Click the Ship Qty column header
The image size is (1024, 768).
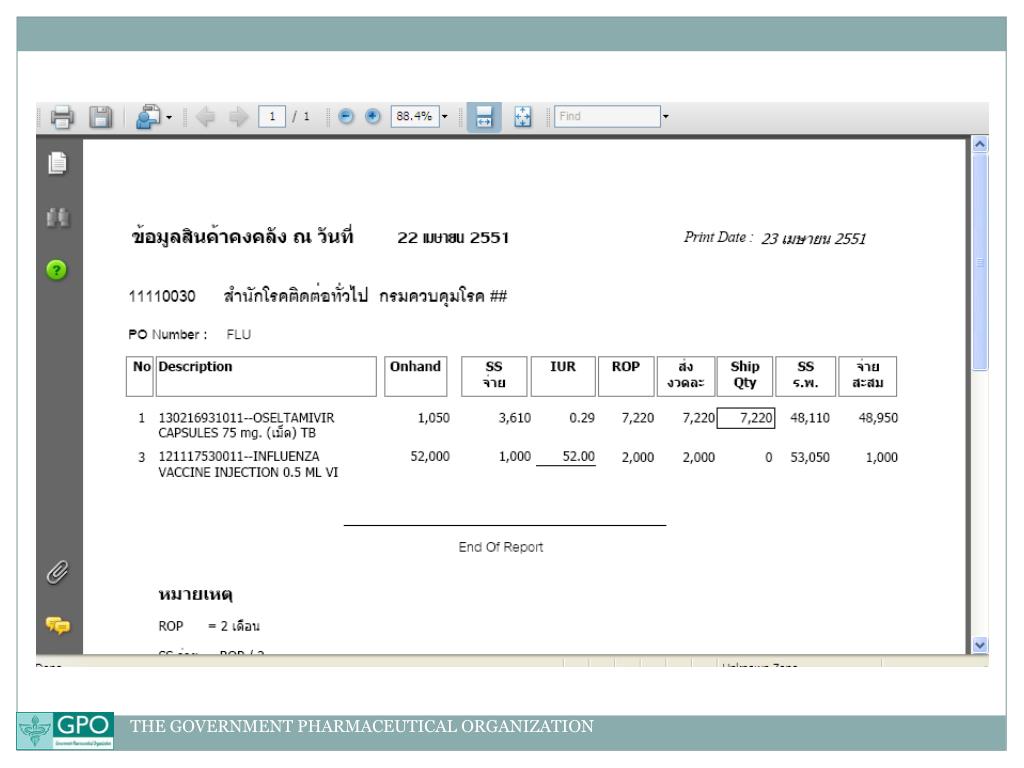[744, 374]
